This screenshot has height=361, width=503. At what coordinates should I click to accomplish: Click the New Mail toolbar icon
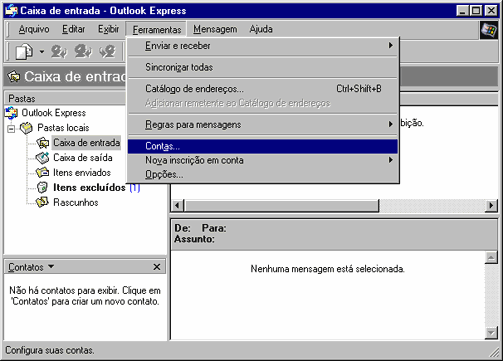pos(24,52)
